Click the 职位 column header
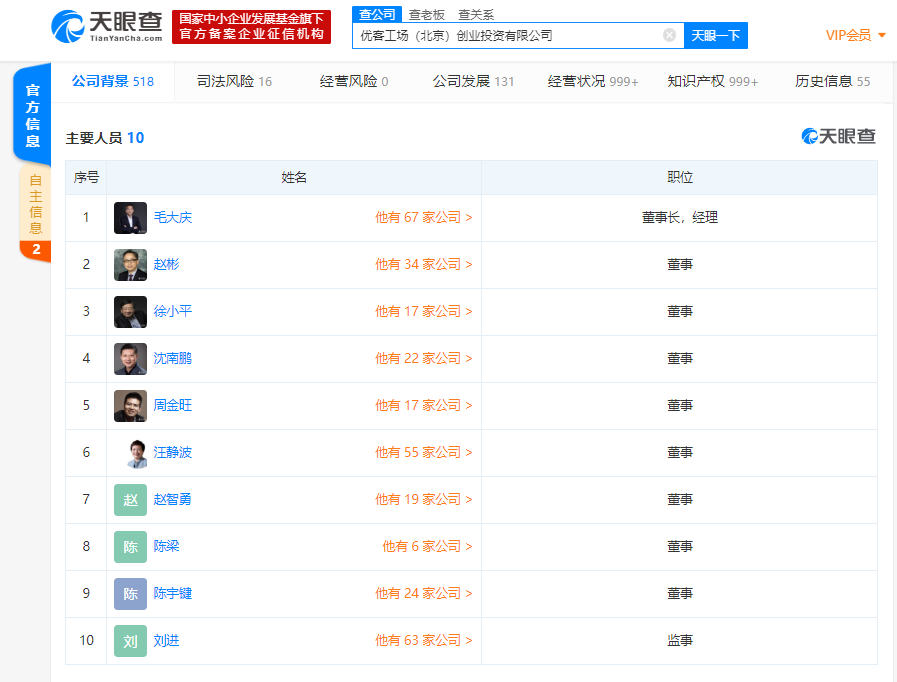This screenshot has height=682, width=897. [x=680, y=177]
